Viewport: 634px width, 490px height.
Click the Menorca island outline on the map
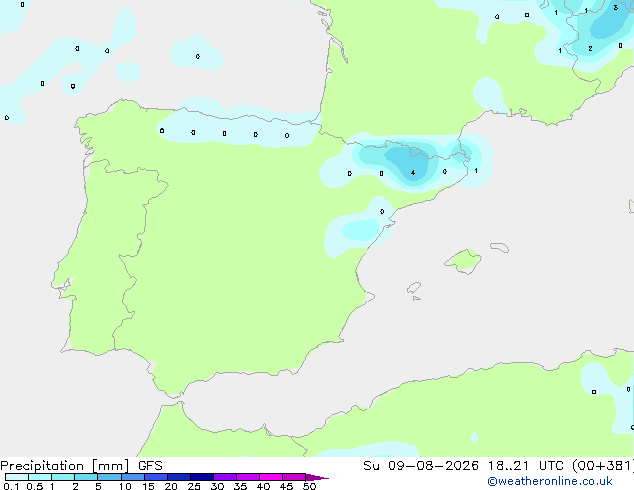click(500, 247)
